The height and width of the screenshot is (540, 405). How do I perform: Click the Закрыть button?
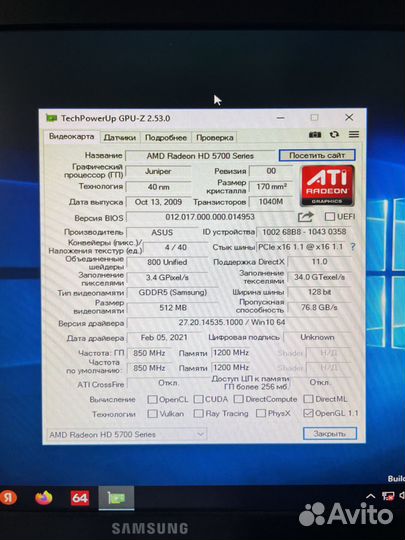coord(330,434)
